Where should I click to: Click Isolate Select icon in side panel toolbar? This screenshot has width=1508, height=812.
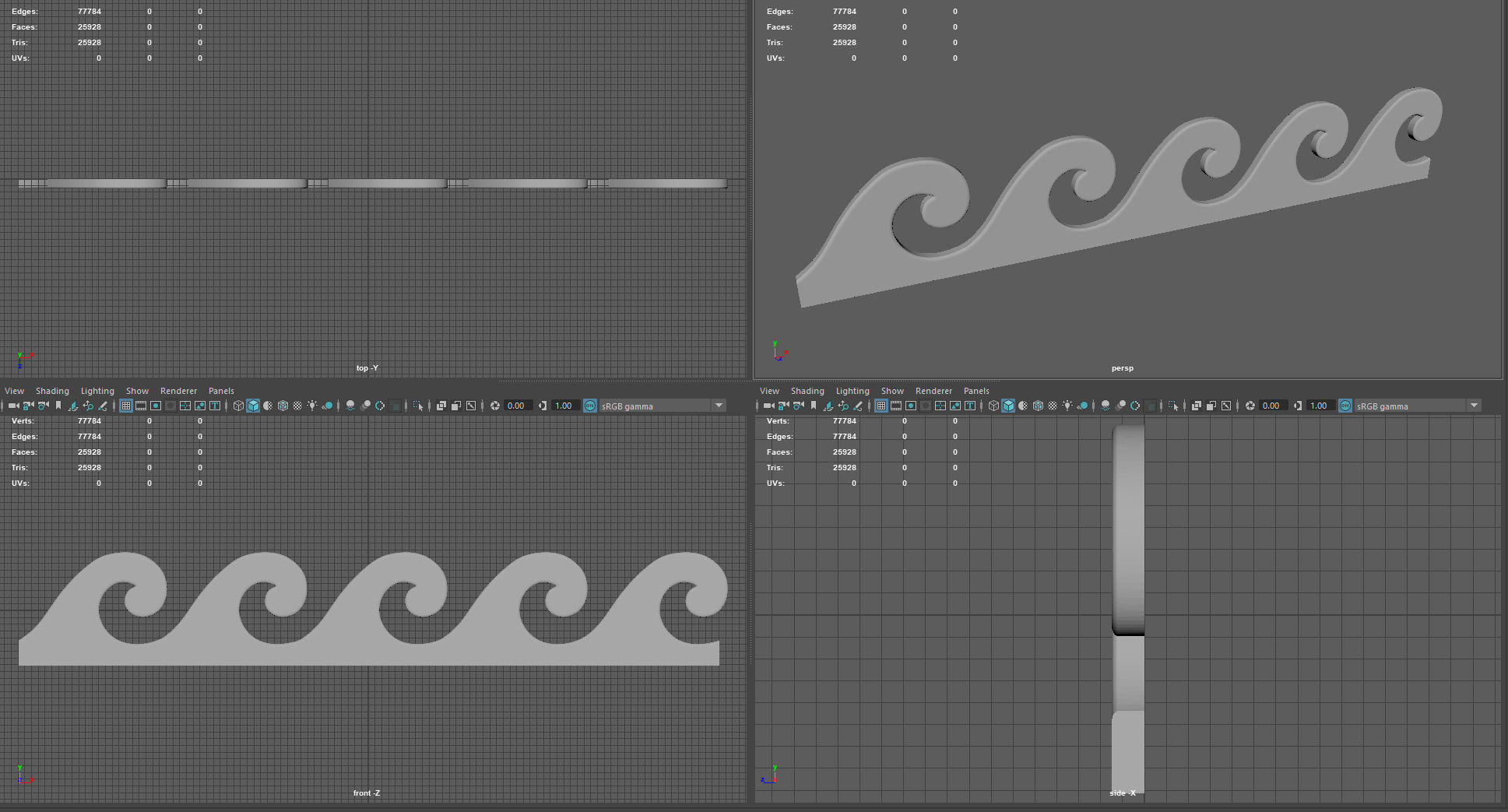pos(1173,406)
